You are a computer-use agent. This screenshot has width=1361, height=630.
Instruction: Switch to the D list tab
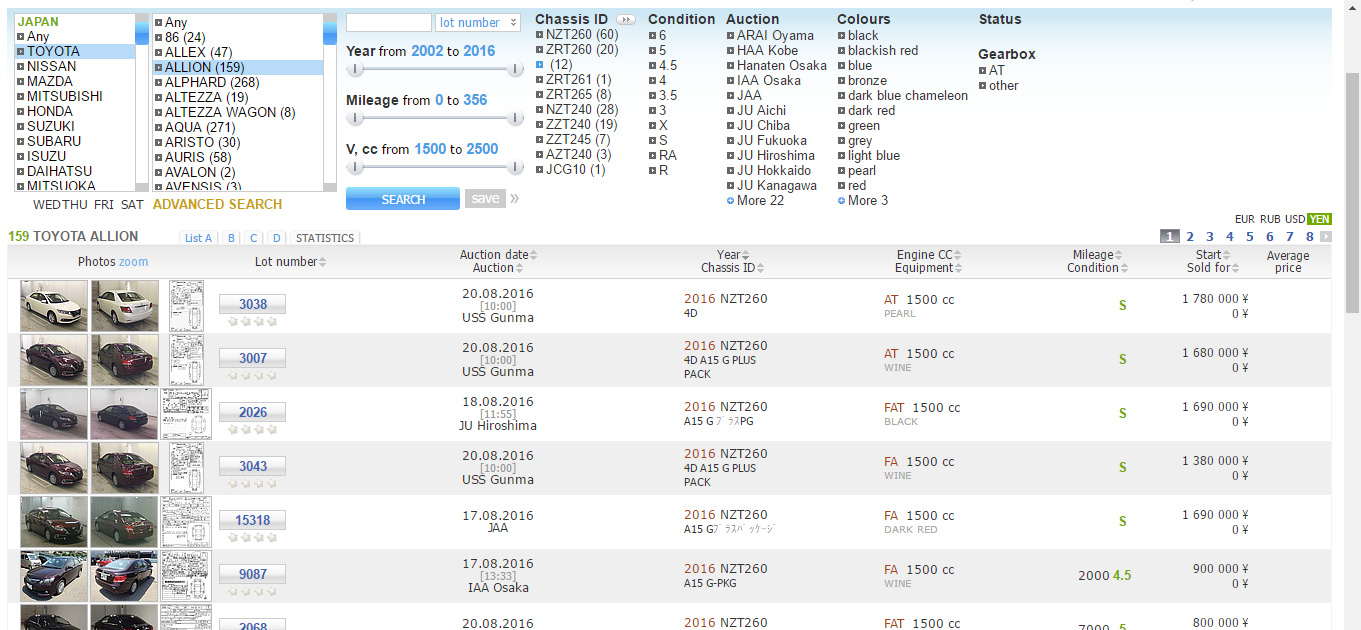click(276, 238)
